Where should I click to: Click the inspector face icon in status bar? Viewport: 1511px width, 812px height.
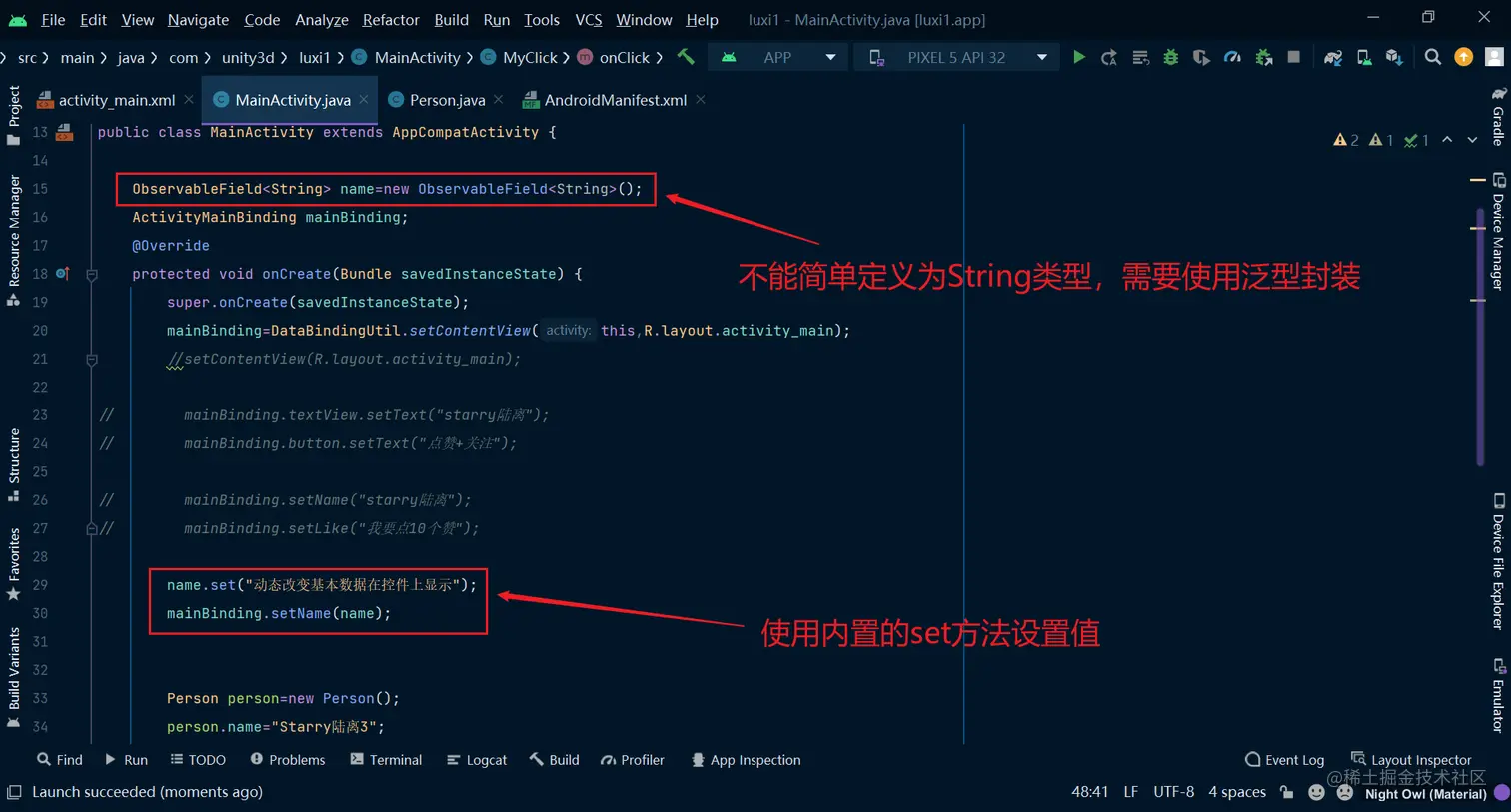coord(1345,792)
